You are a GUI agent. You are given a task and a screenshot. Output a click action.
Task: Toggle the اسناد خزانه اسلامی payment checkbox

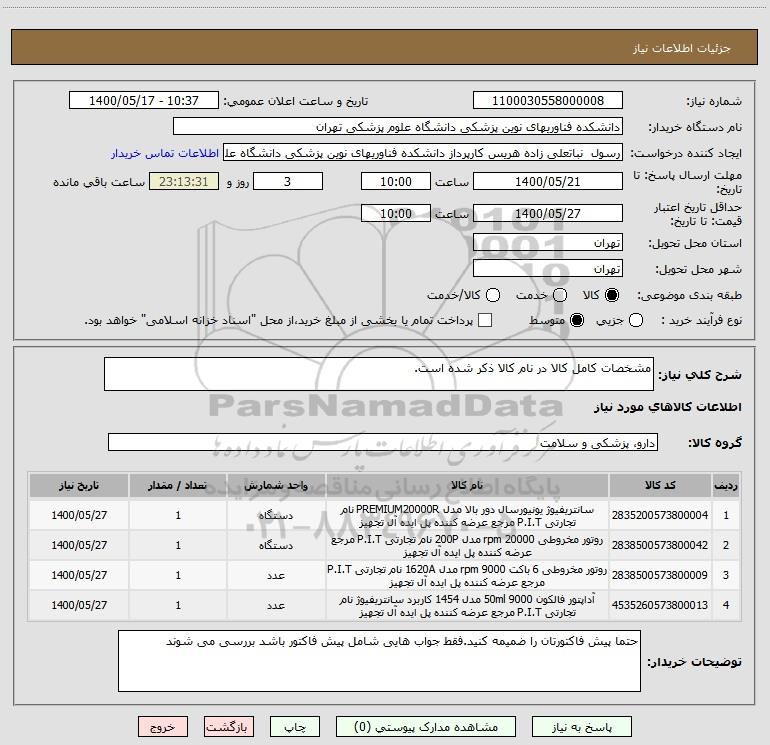pyautogui.click(x=485, y=320)
